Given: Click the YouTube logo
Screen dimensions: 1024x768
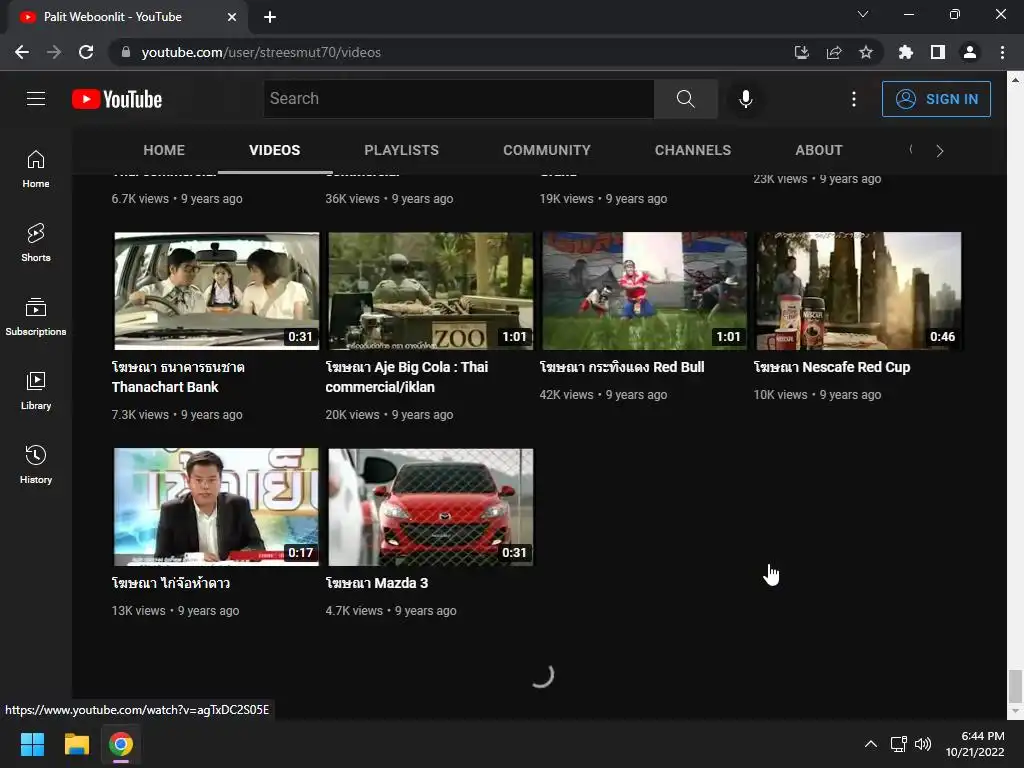Looking at the screenshot, I should point(117,99).
